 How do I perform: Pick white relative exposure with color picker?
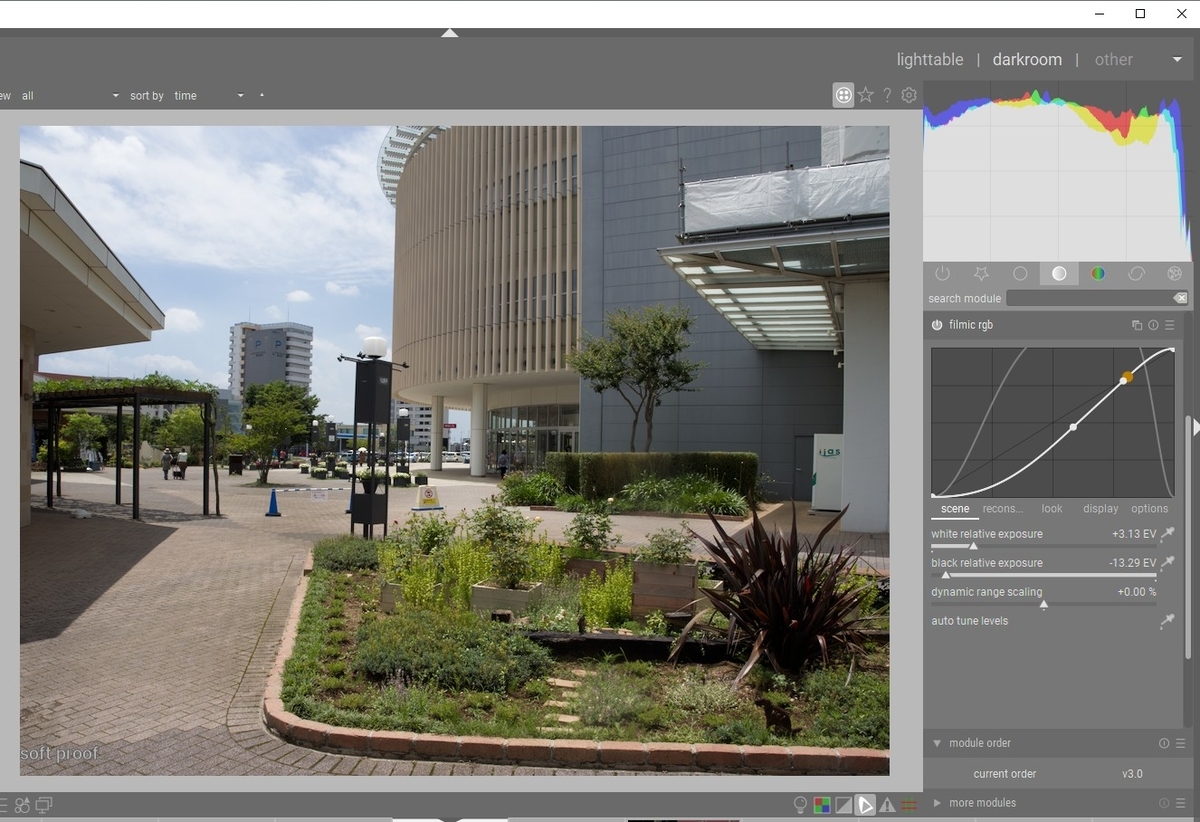tap(1167, 535)
